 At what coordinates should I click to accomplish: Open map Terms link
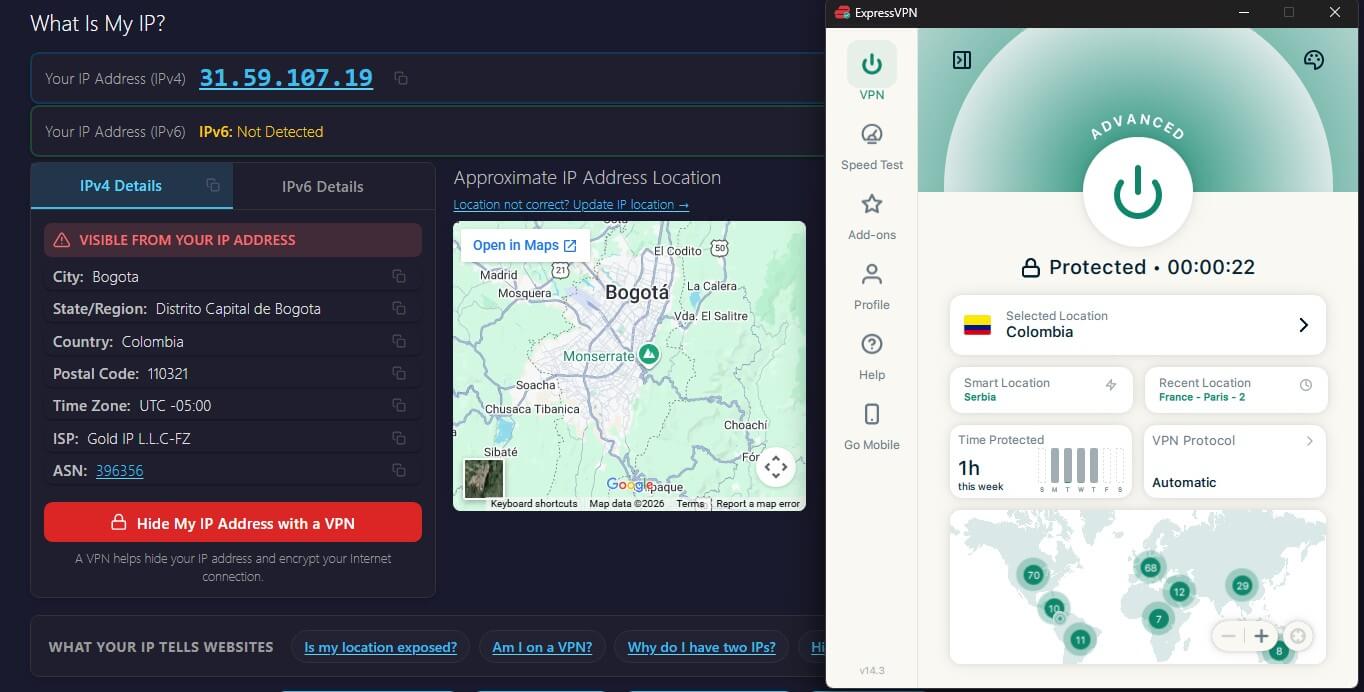[x=690, y=504]
